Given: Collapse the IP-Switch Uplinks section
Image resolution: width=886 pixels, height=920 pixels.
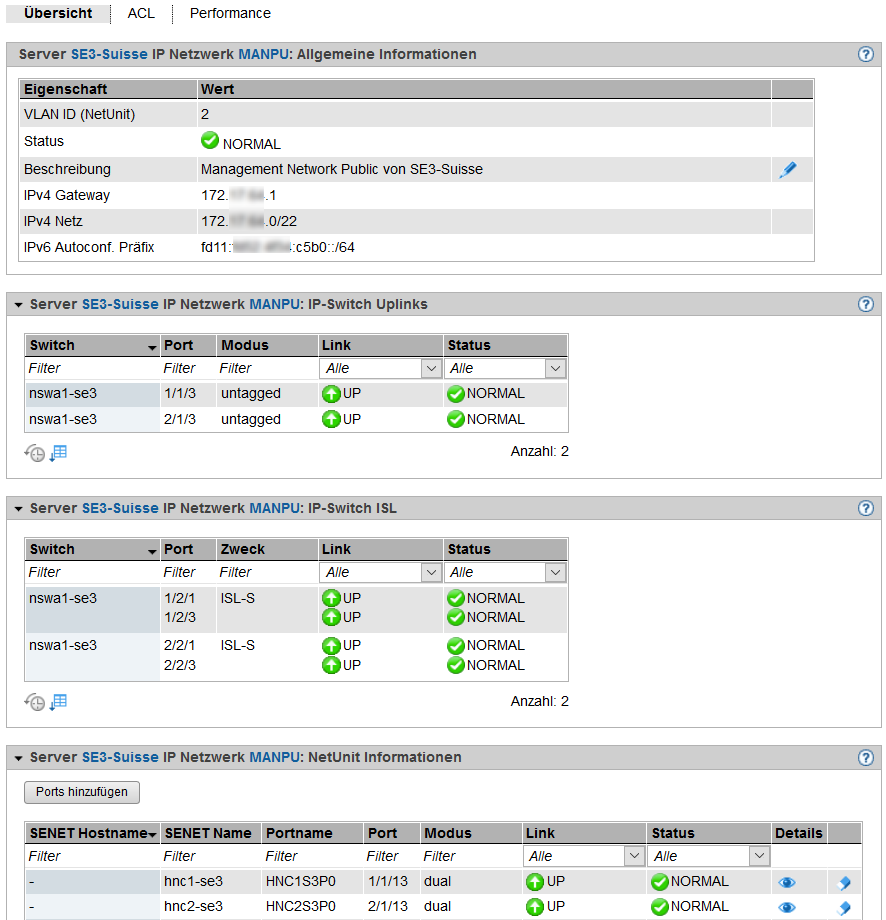Looking at the screenshot, I should (18, 304).
